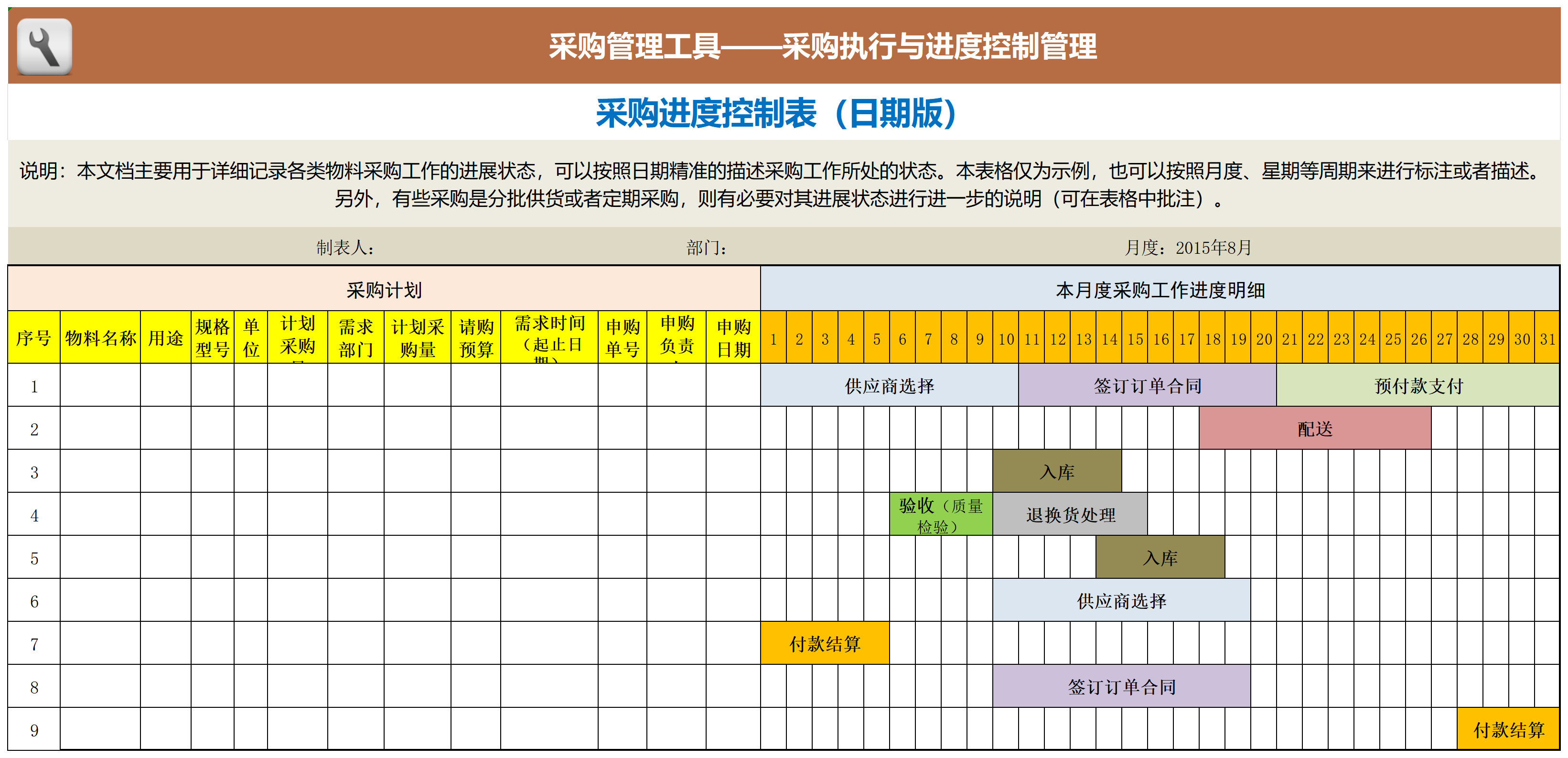Click the 规格型号 column header

pos(213,338)
